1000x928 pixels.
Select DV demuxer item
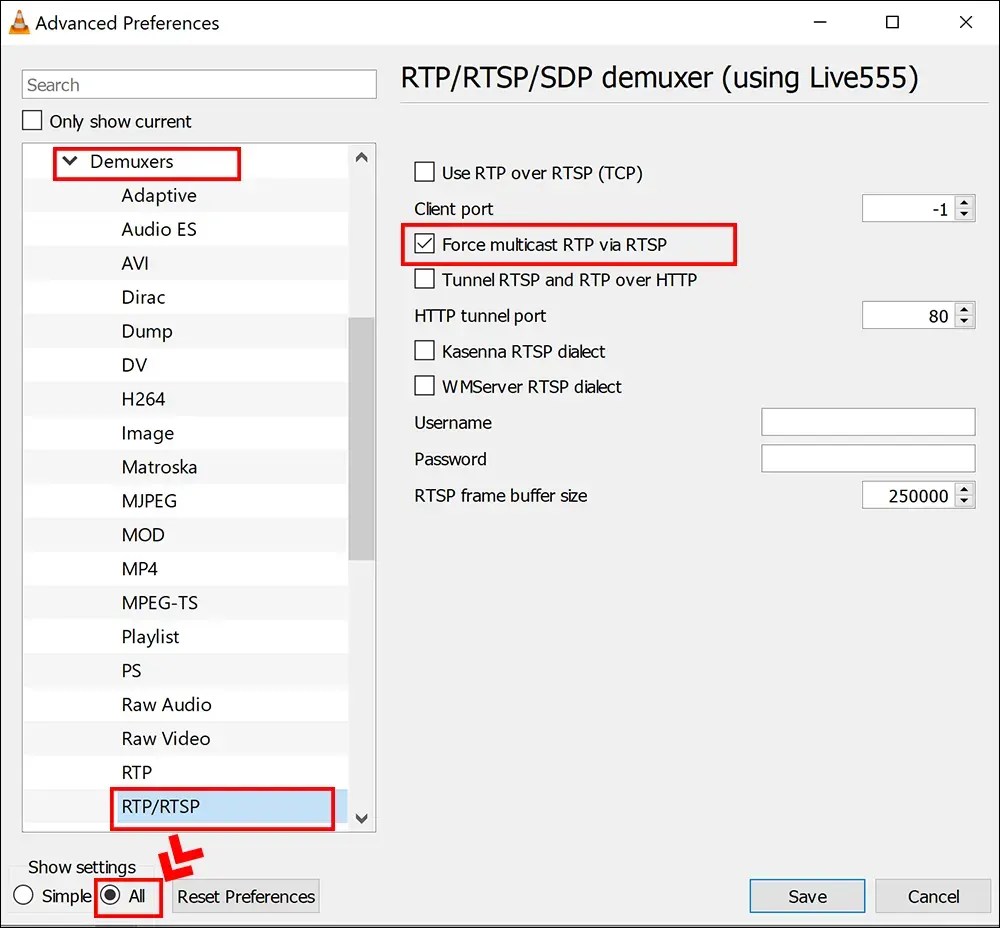[x=134, y=365]
